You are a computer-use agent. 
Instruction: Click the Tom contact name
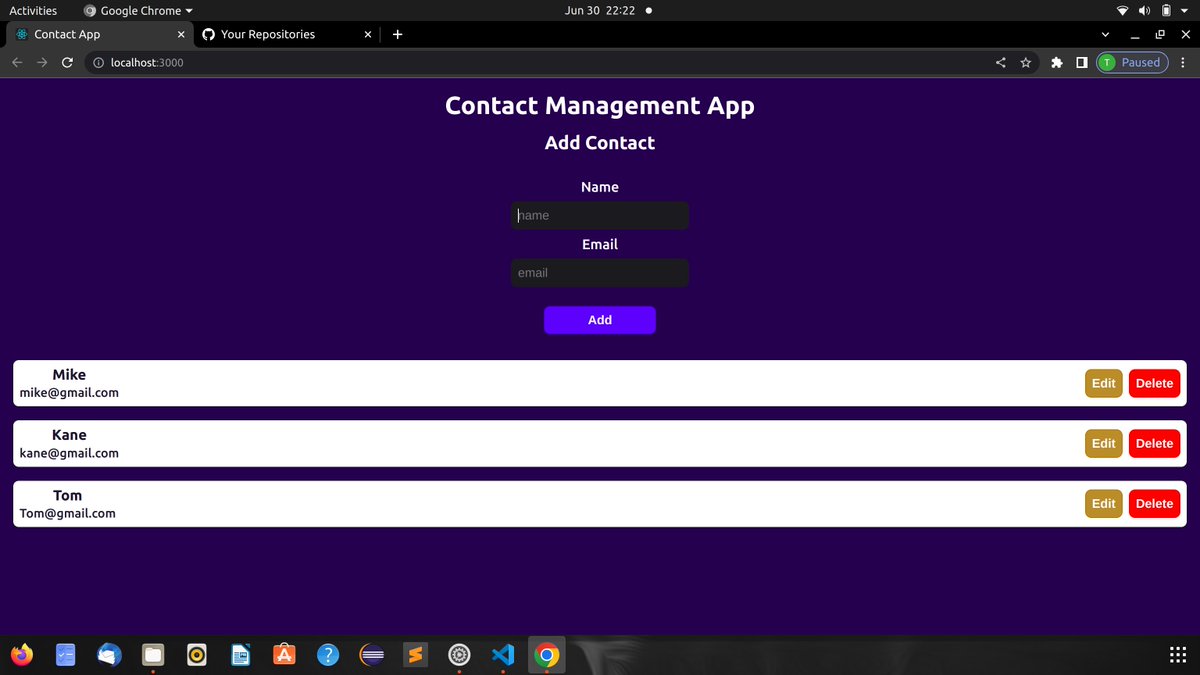68,495
